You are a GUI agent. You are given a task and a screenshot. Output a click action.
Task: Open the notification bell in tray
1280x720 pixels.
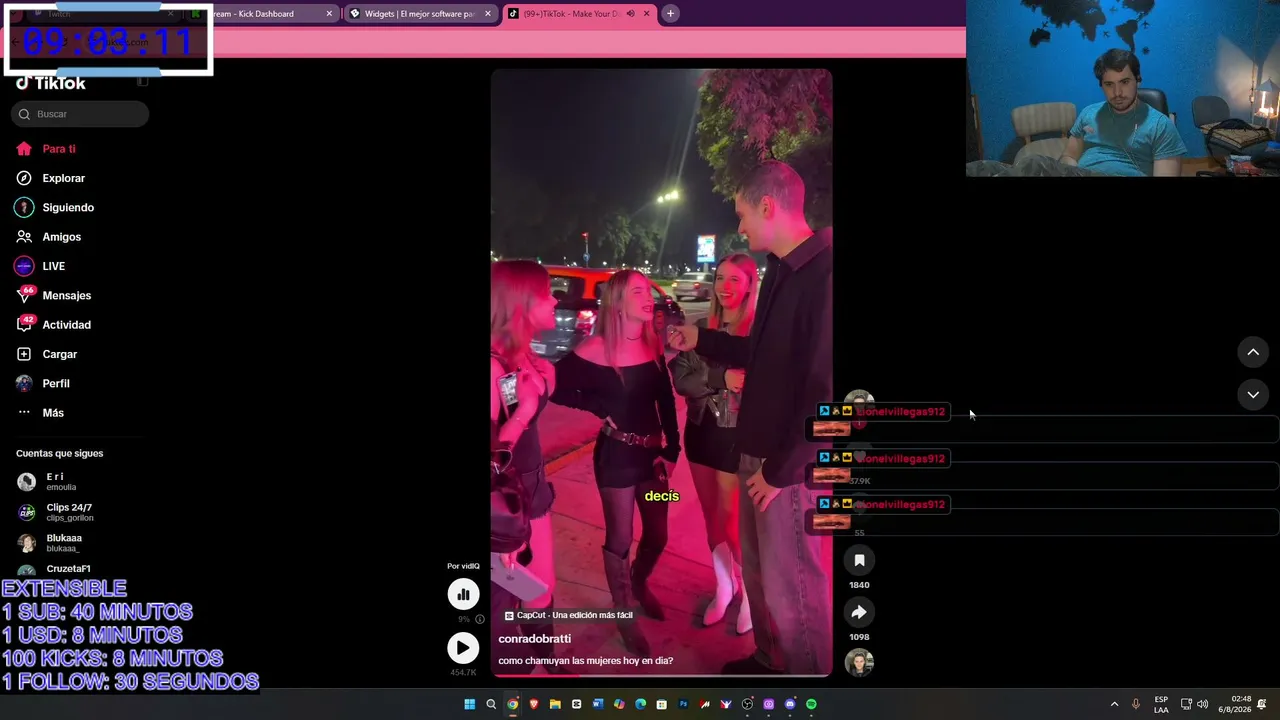tap(1262, 704)
